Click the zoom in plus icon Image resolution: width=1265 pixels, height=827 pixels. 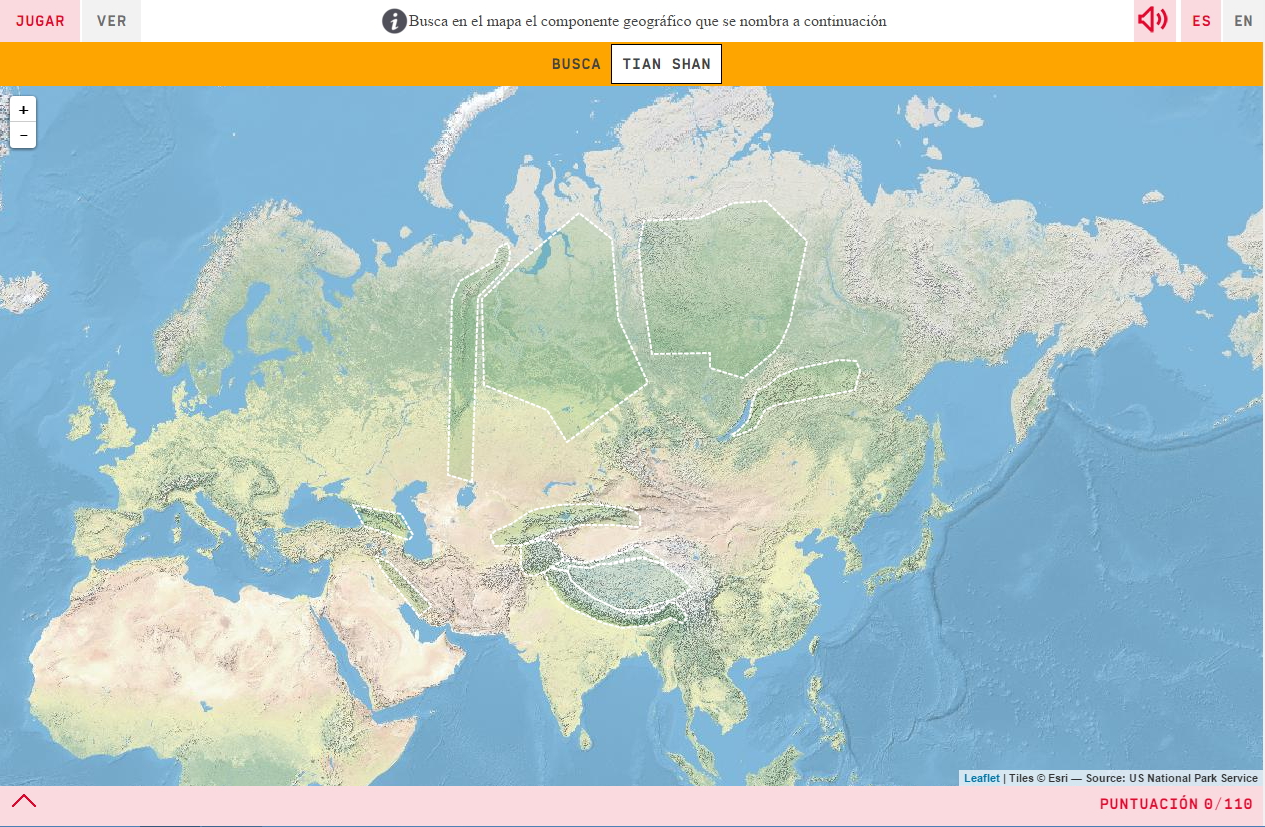coord(22,109)
